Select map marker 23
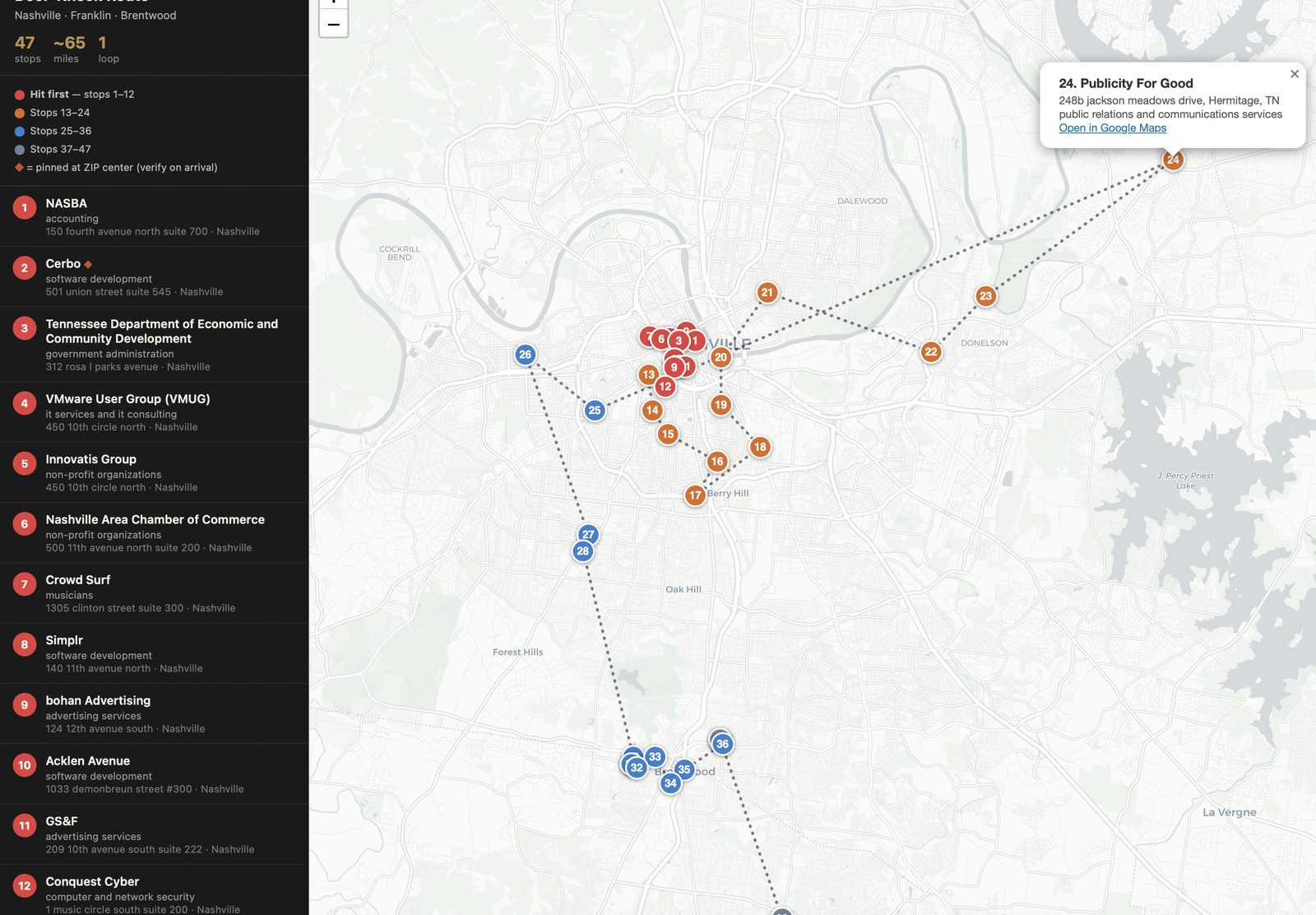 tap(985, 296)
